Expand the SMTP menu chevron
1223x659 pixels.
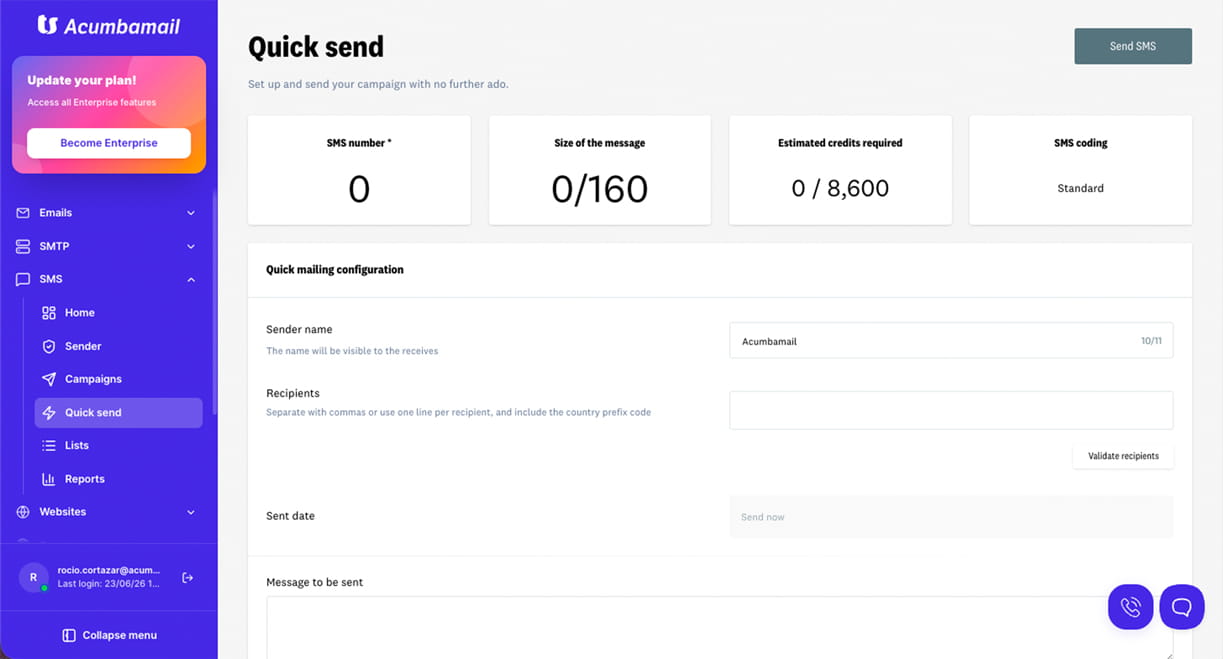pos(191,246)
